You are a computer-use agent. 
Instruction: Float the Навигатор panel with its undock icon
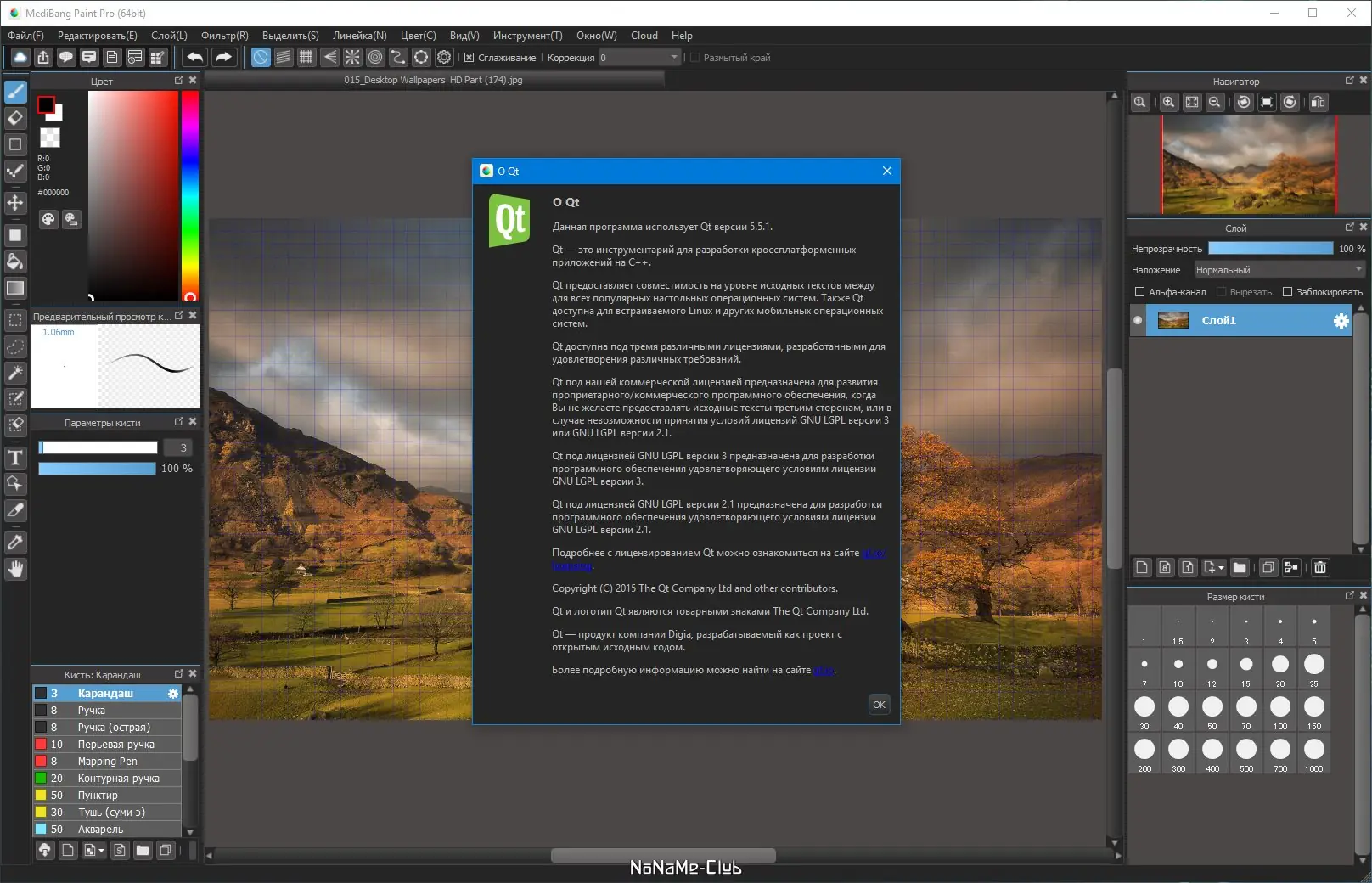point(1350,80)
